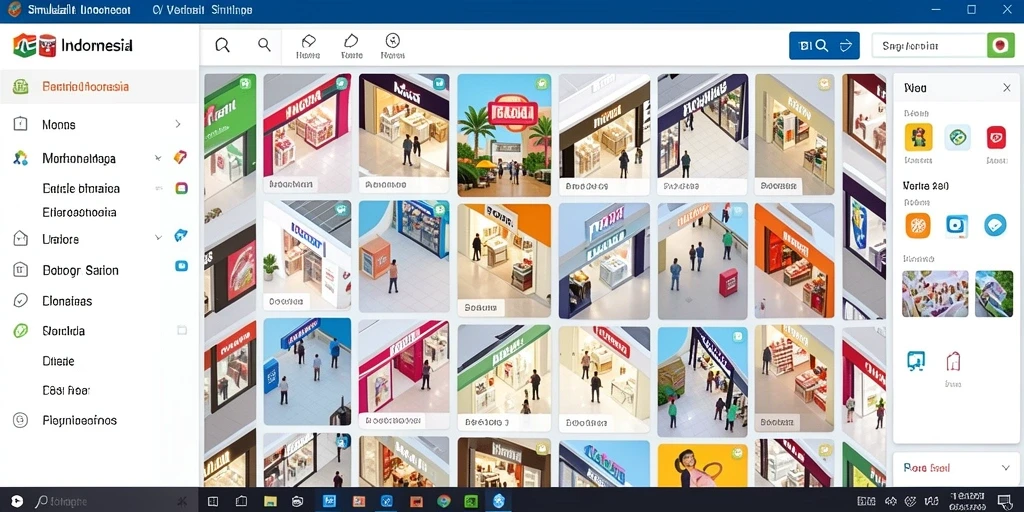Focus the search field beside the green button

coord(929,46)
